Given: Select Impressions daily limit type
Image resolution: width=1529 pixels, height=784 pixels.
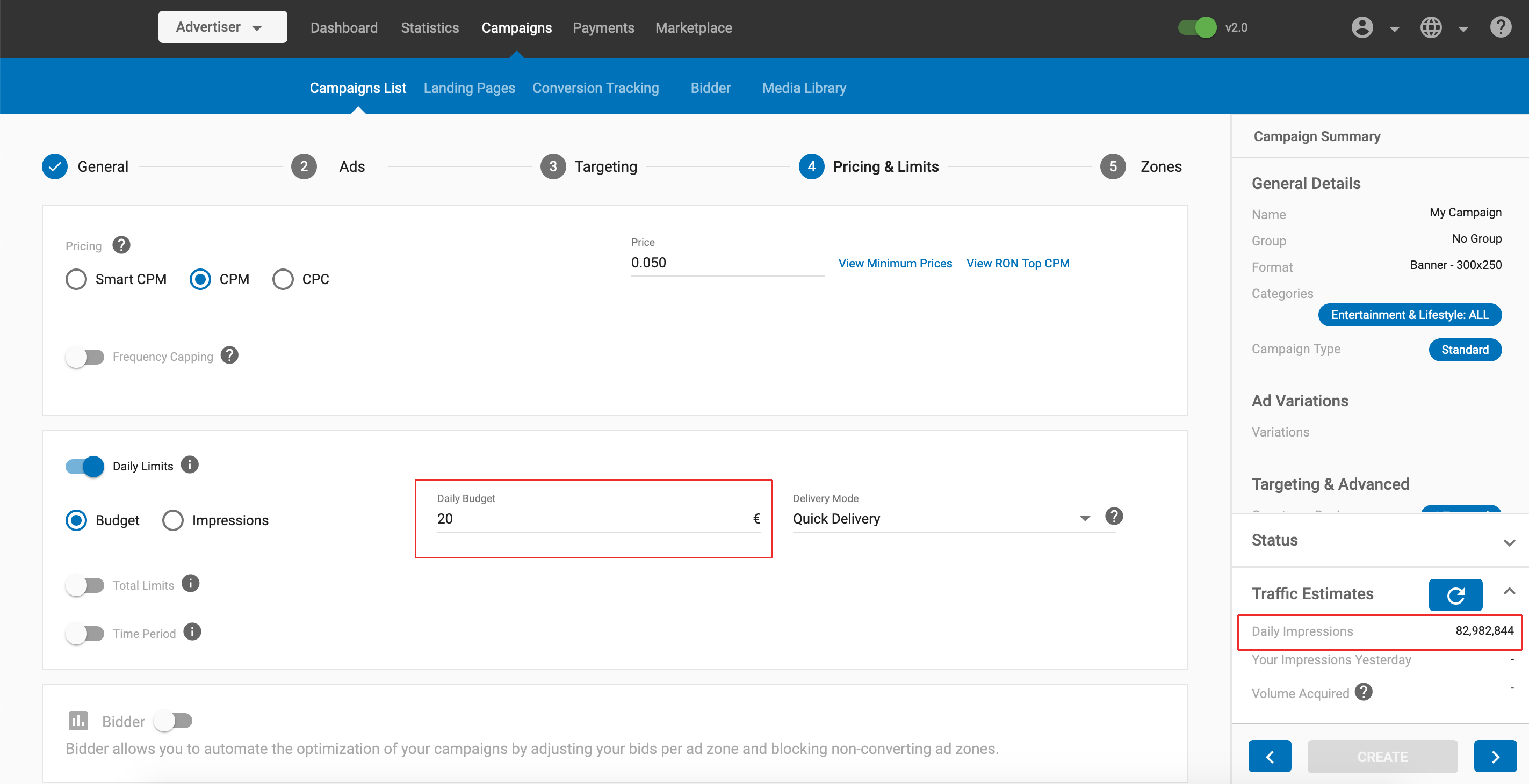Looking at the screenshot, I should point(173,520).
